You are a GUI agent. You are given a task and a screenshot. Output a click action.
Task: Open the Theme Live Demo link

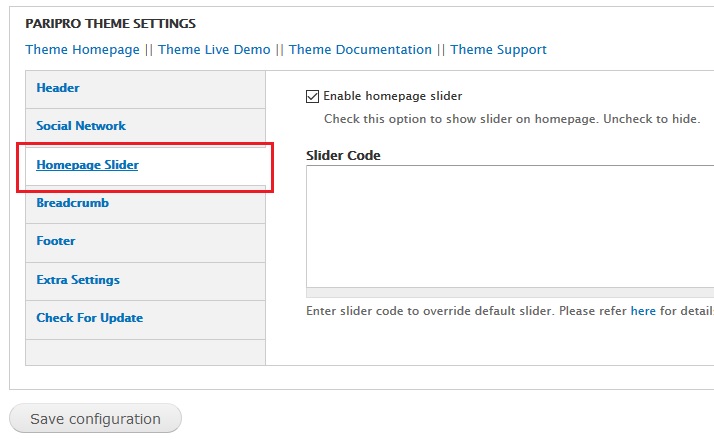pyautogui.click(x=214, y=50)
